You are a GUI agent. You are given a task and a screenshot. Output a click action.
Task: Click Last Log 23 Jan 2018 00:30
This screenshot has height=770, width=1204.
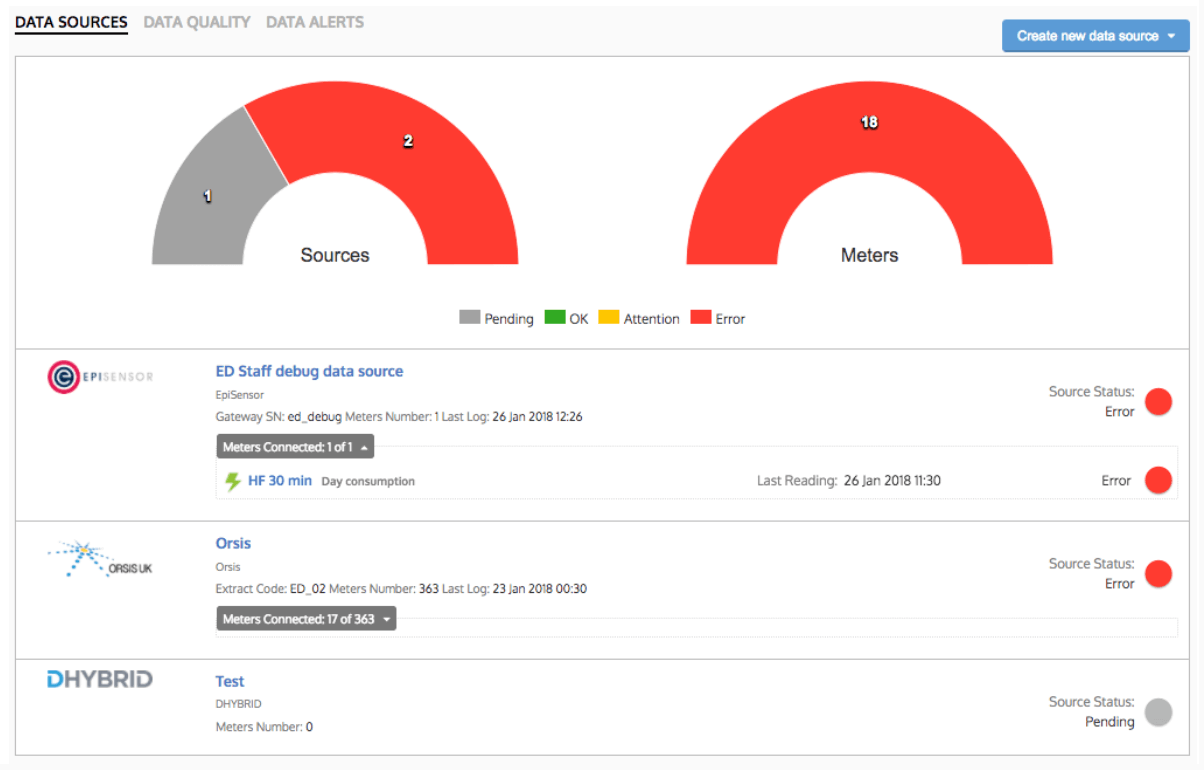click(x=514, y=589)
